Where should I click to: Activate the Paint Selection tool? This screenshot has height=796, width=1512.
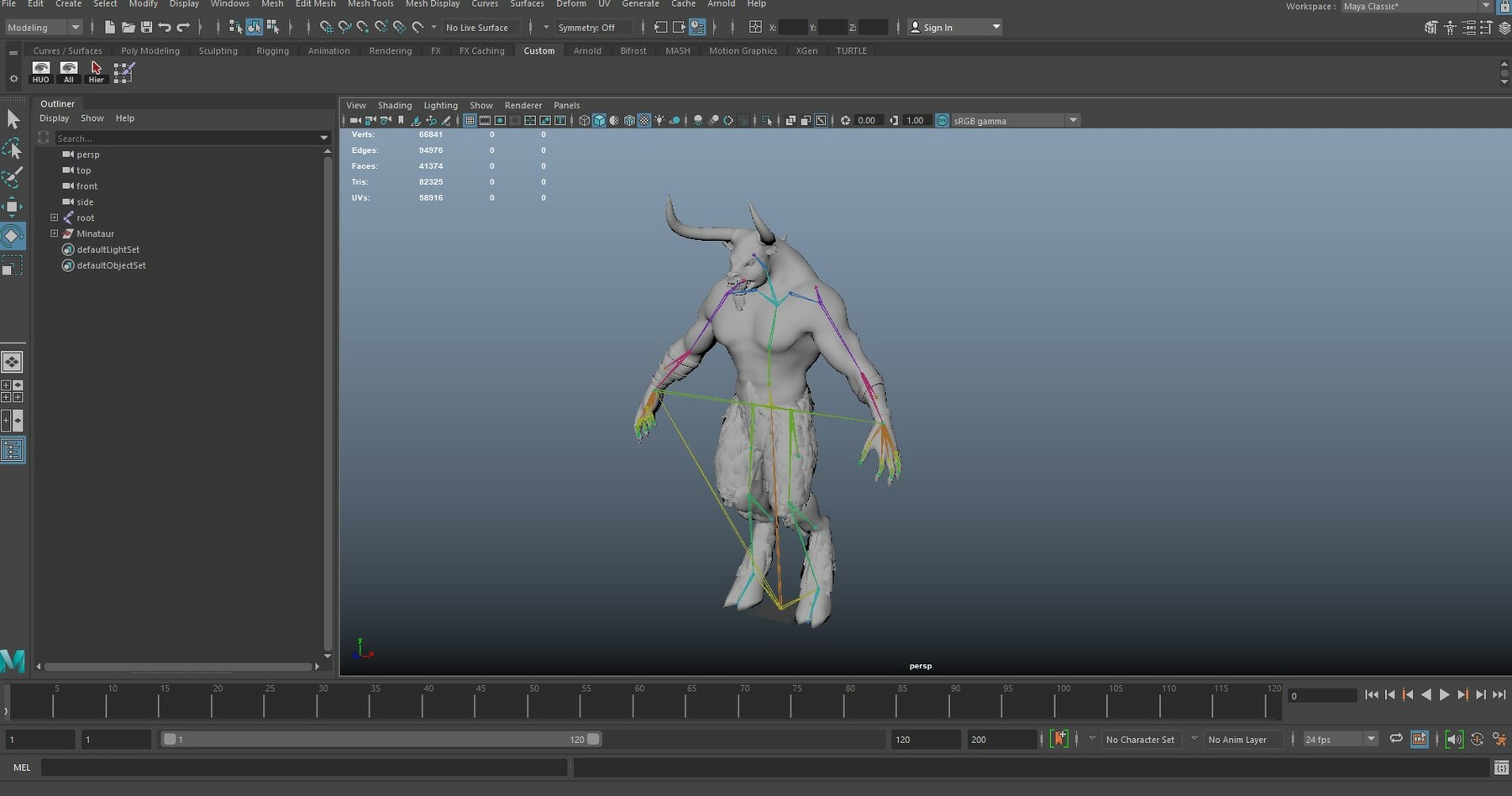(13, 177)
